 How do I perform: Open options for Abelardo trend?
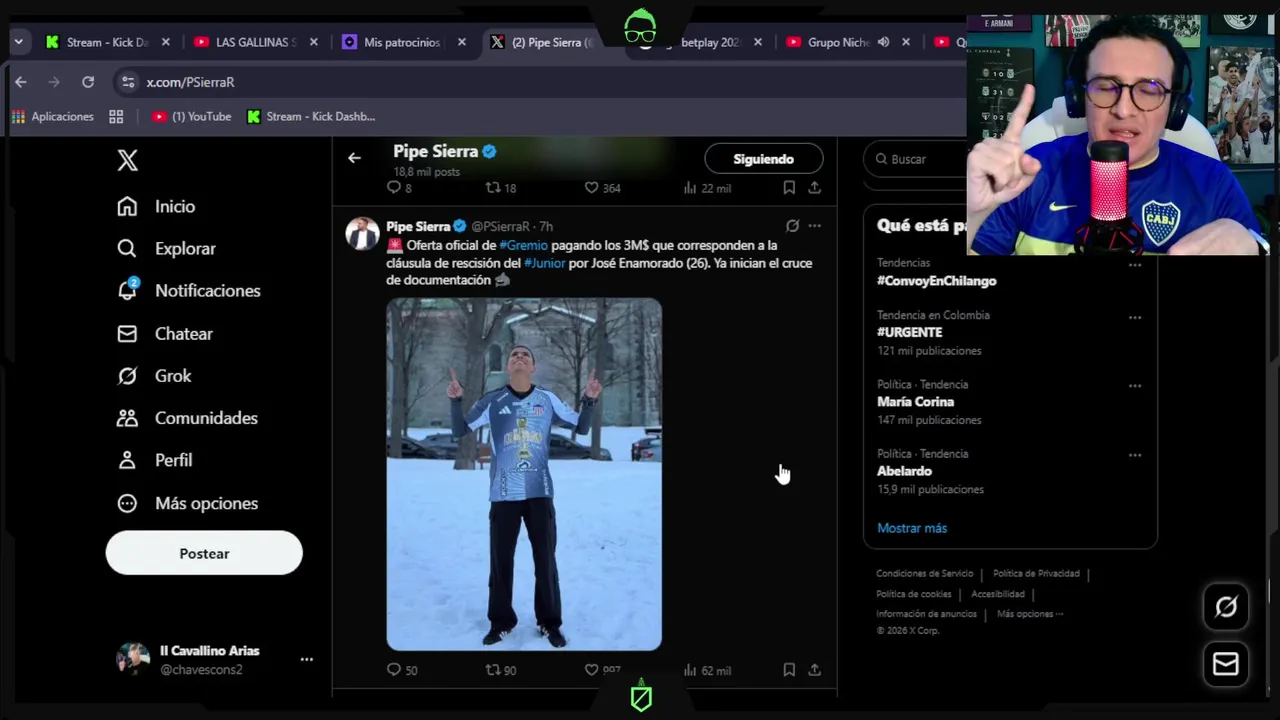[1135, 455]
